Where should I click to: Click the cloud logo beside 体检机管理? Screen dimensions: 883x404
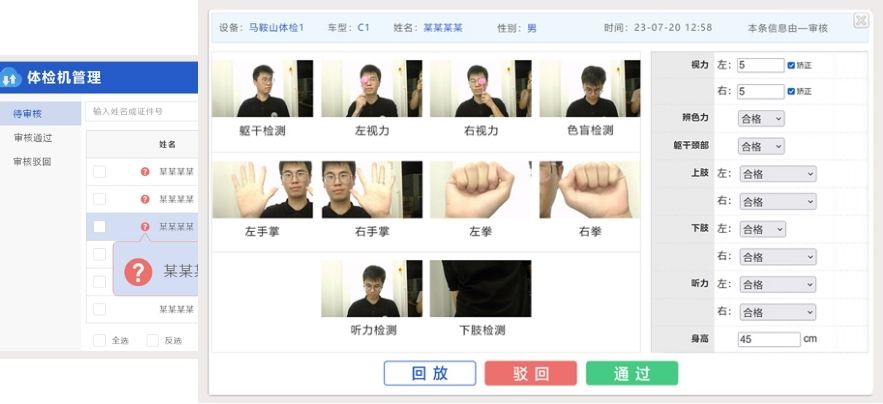[10, 78]
